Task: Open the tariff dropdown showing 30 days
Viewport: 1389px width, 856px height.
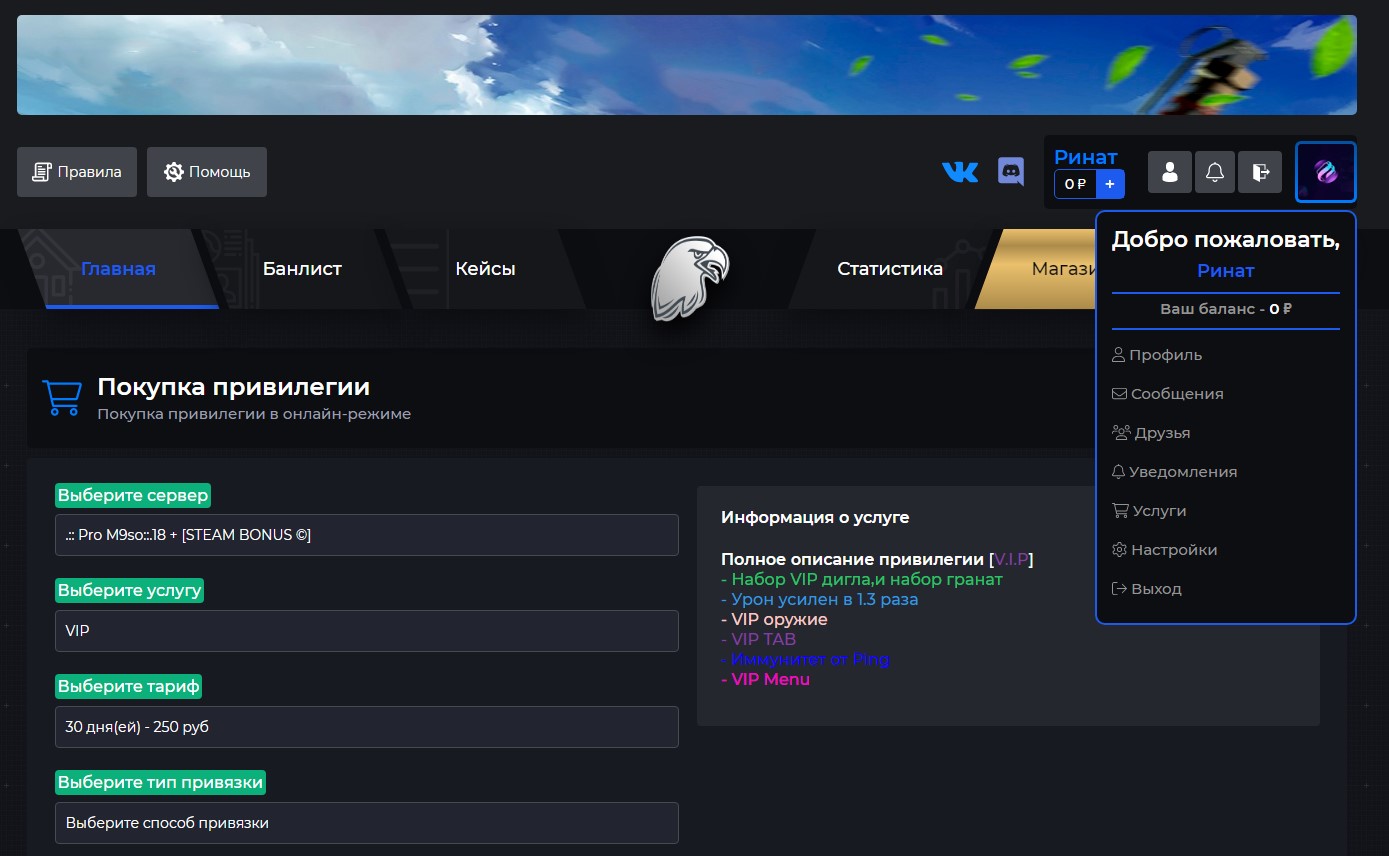Action: pyautogui.click(x=366, y=727)
